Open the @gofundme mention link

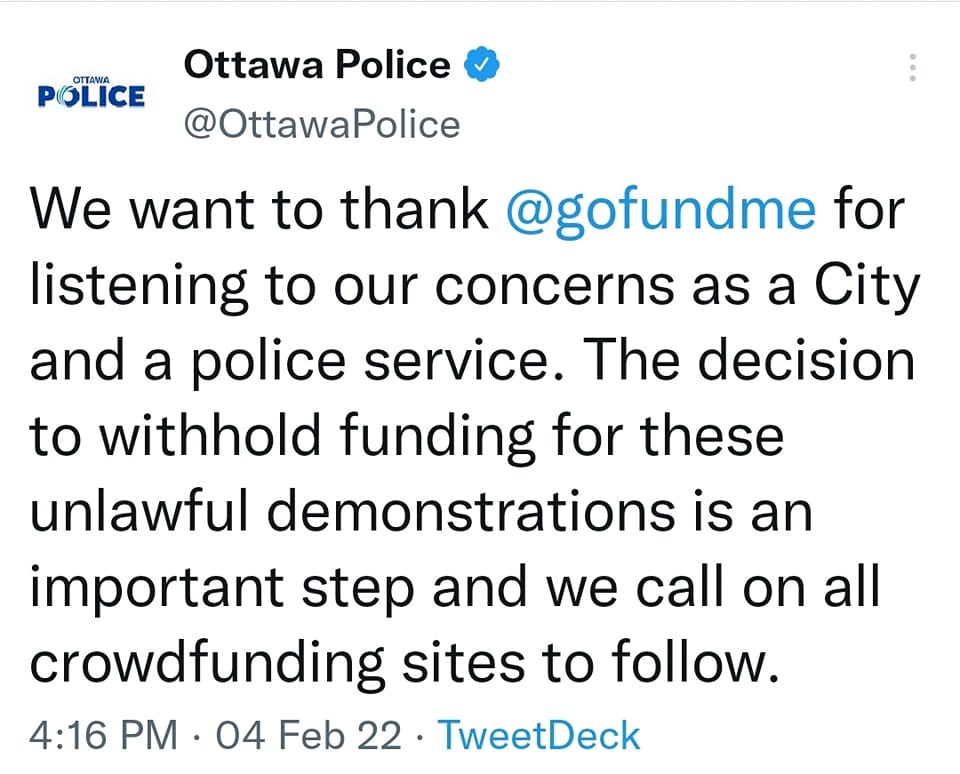pyautogui.click(x=662, y=210)
